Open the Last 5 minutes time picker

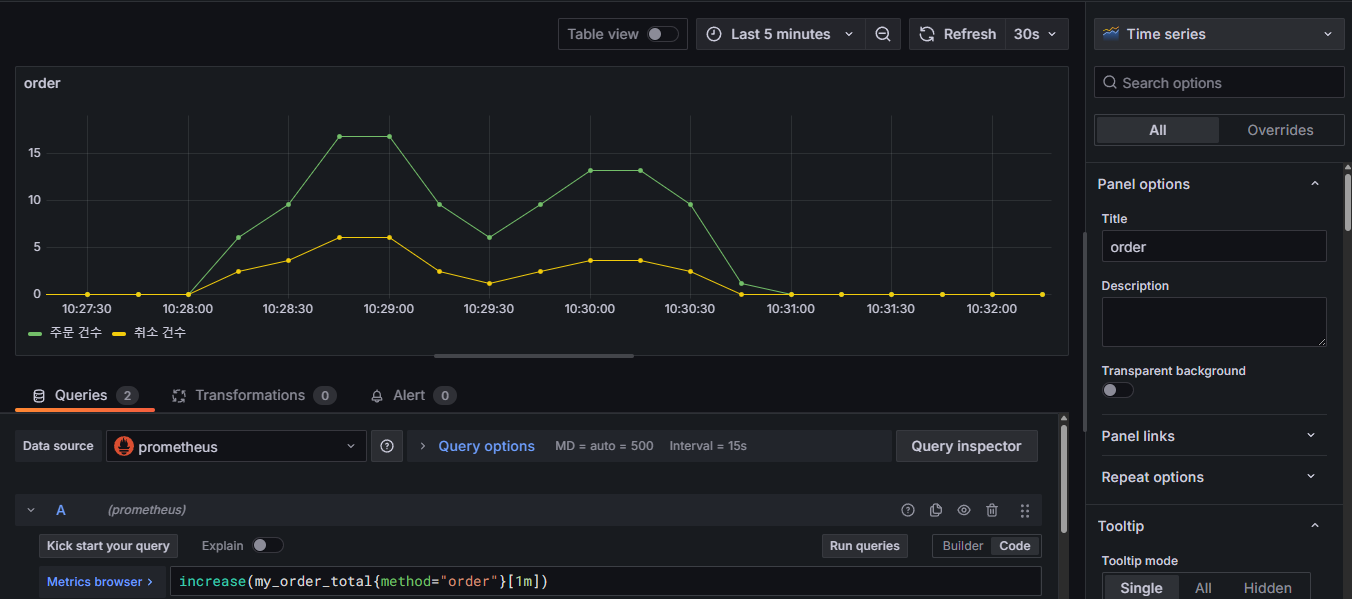[x=780, y=34]
